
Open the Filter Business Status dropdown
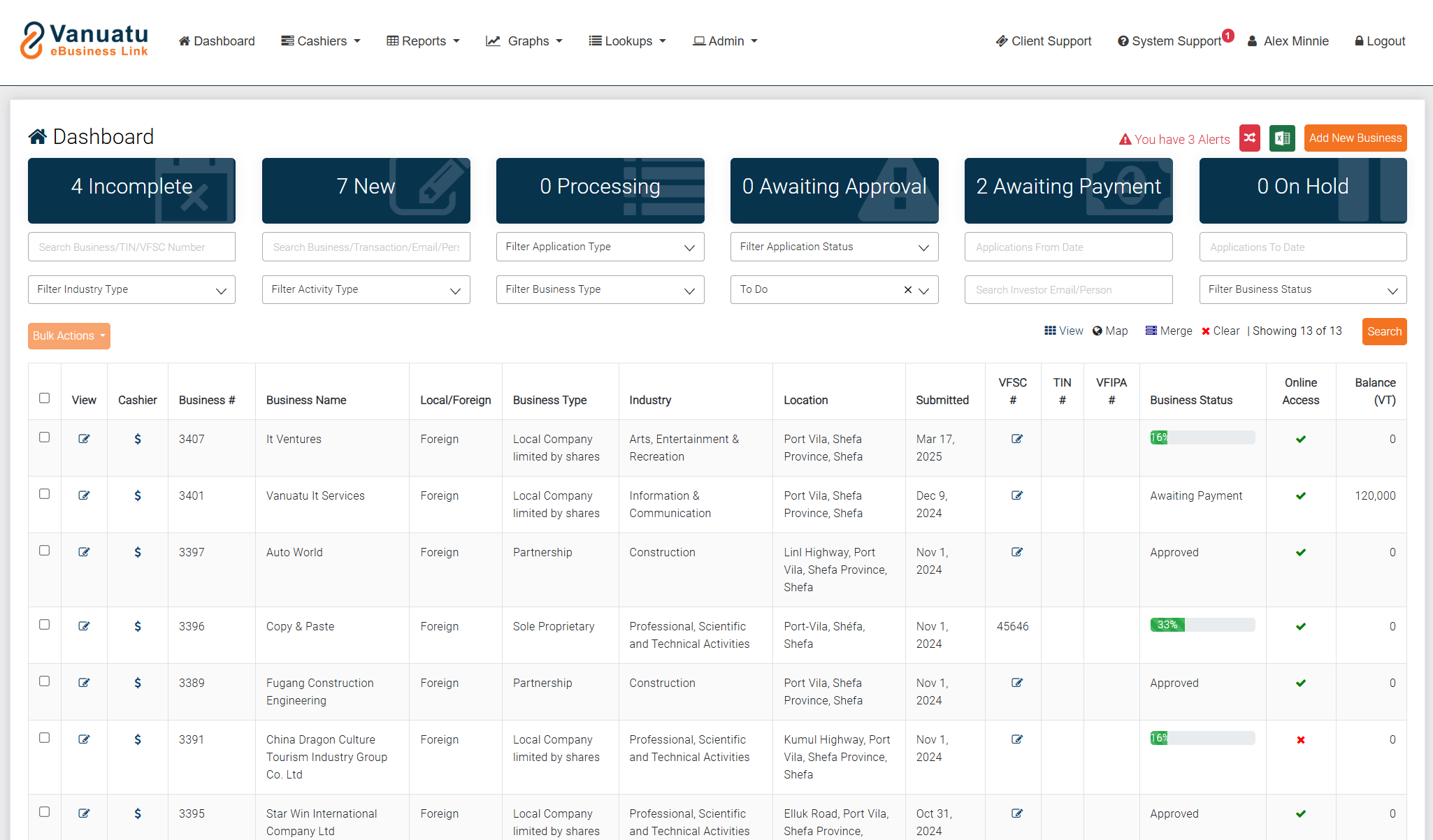coord(1302,290)
